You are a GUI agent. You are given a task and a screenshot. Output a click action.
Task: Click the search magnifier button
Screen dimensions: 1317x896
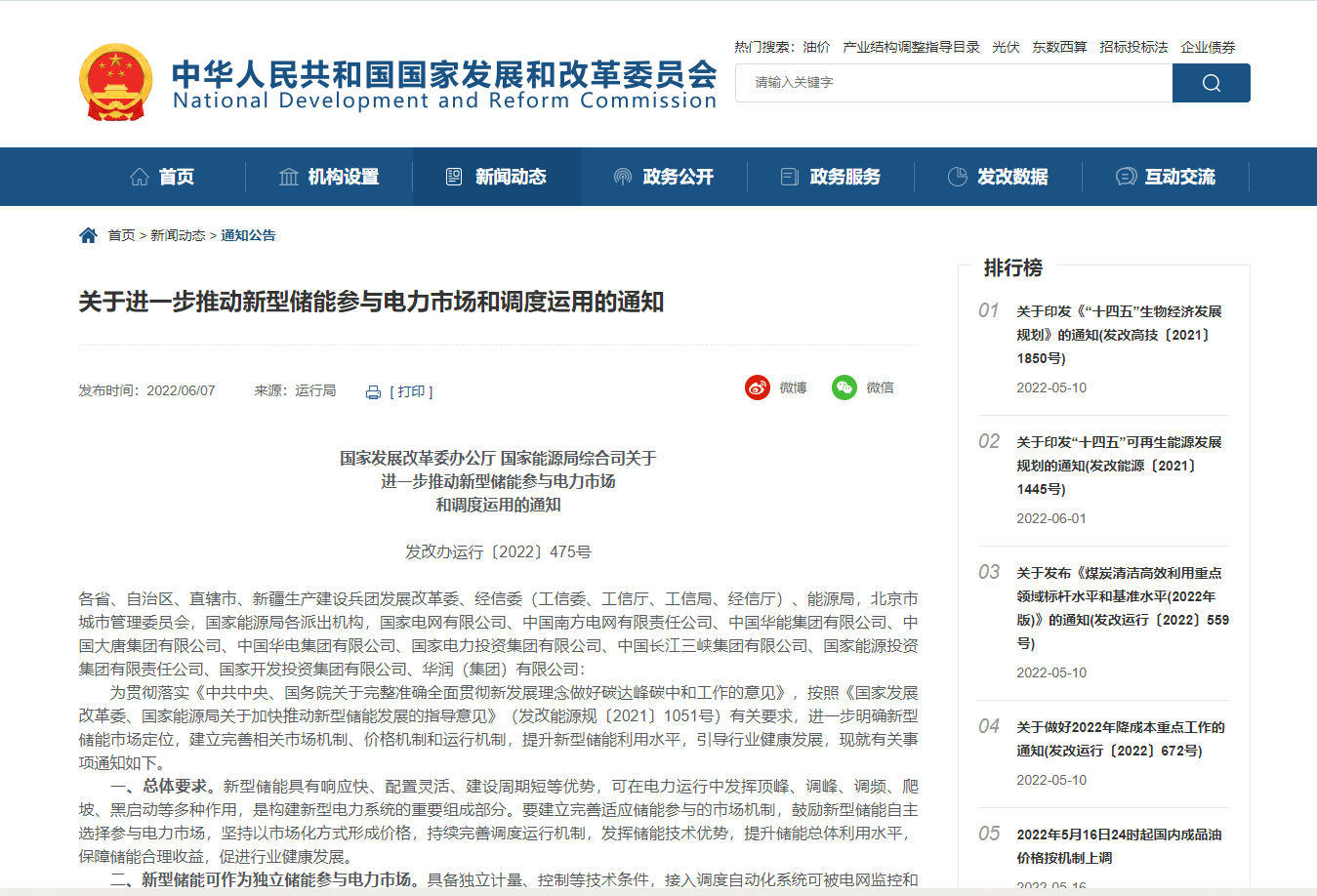point(1211,83)
